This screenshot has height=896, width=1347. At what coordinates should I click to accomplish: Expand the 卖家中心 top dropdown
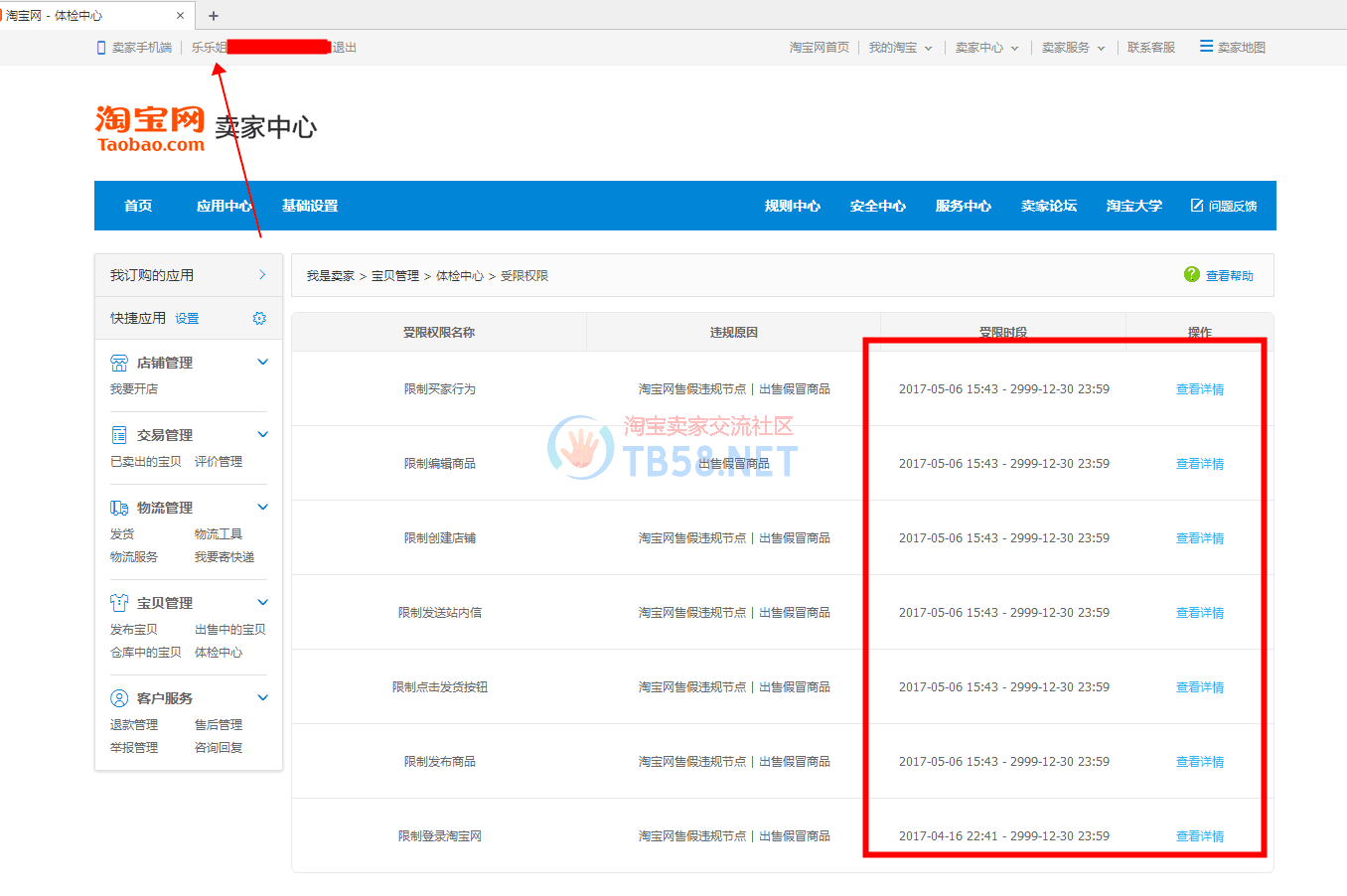(1015, 48)
